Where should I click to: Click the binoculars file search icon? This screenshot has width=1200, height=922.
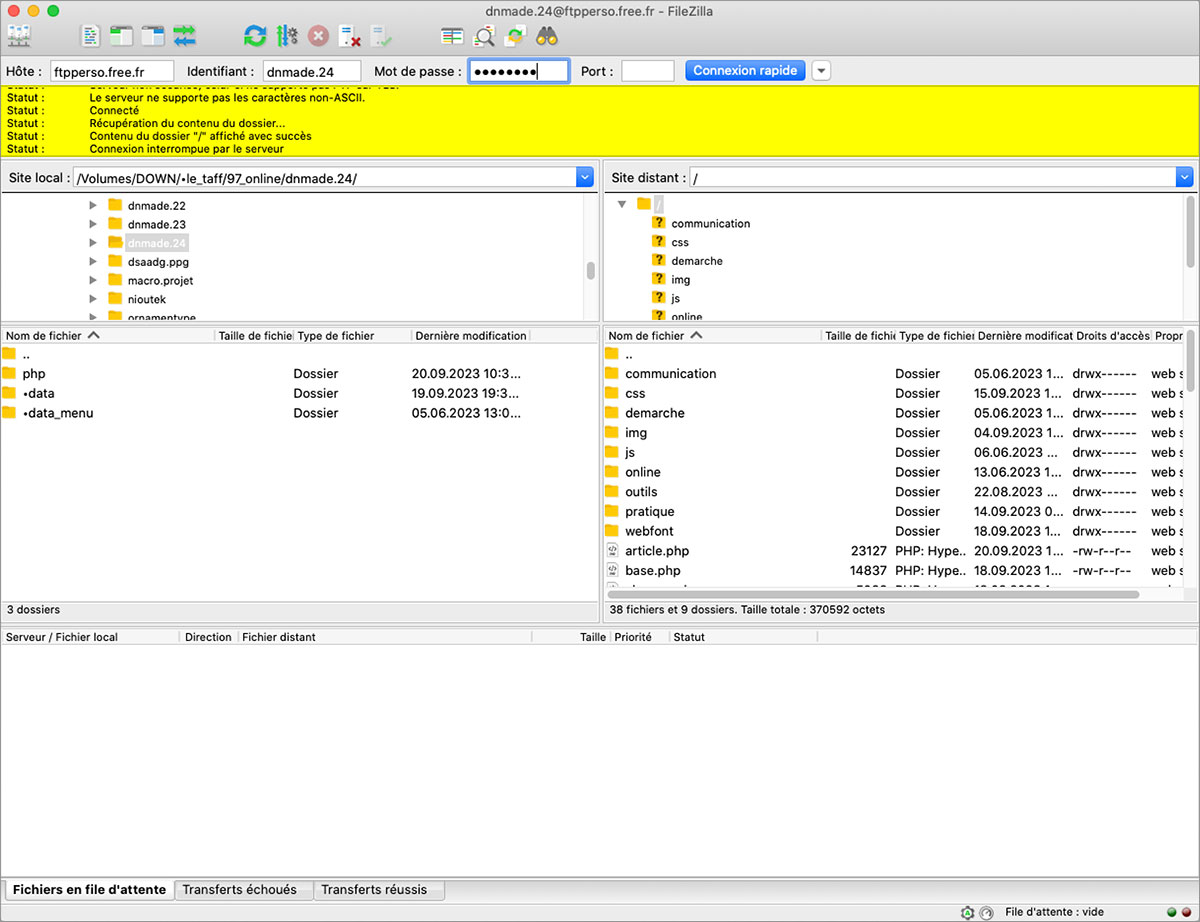point(546,37)
